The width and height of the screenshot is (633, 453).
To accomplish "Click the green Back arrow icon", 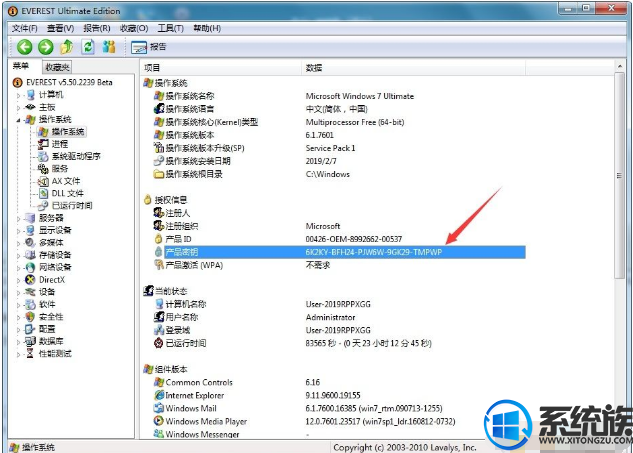I will (x=25, y=47).
